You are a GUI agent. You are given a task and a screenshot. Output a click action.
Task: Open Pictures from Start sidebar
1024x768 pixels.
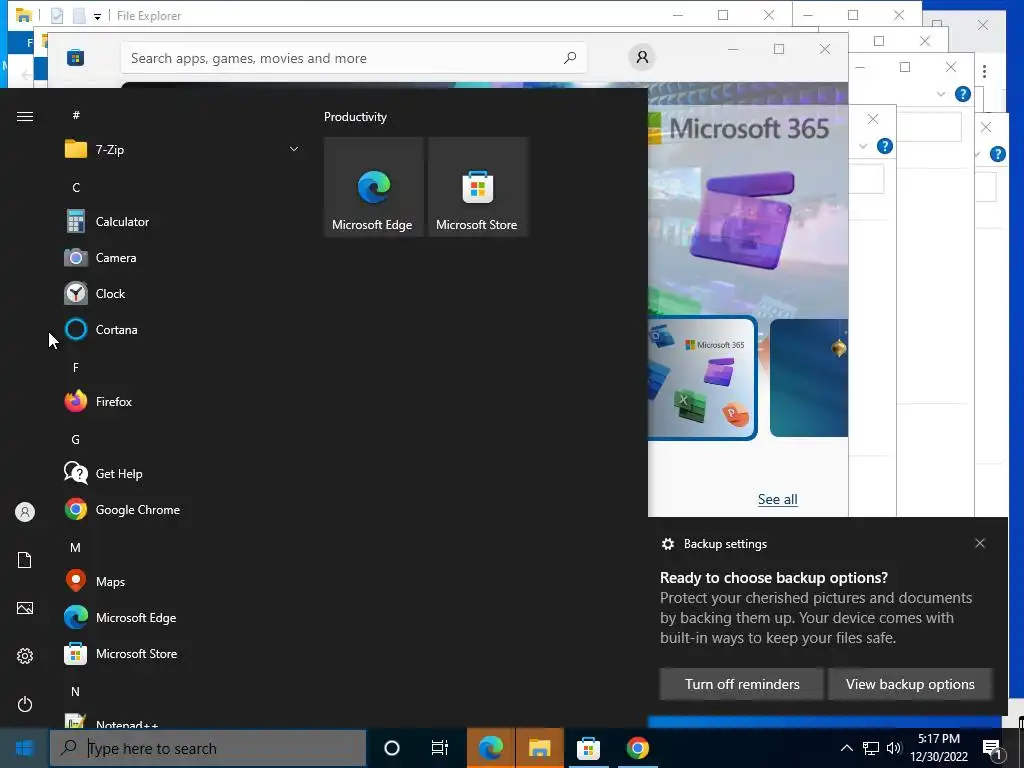tap(25, 608)
